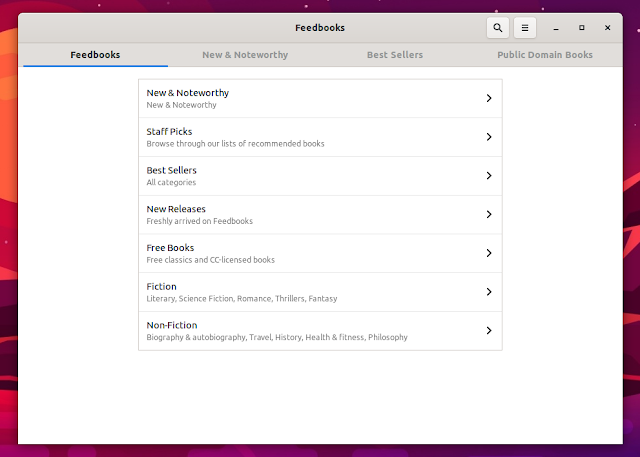Expand Staff Picks using its right arrow
The height and width of the screenshot is (457, 640).
pyautogui.click(x=488, y=137)
